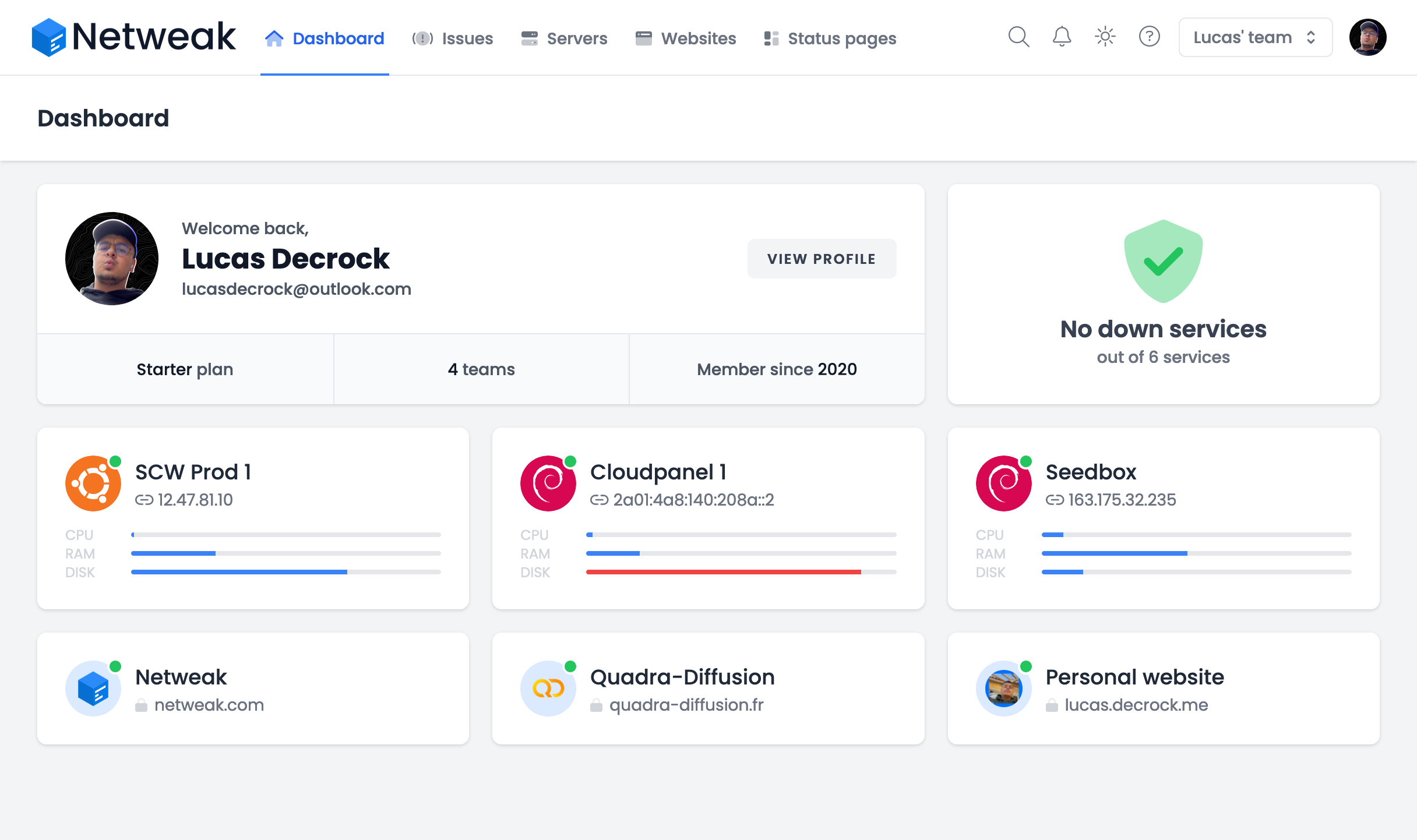Click the Netweak logo icon
This screenshot has width=1417, height=840.
(x=50, y=37)
